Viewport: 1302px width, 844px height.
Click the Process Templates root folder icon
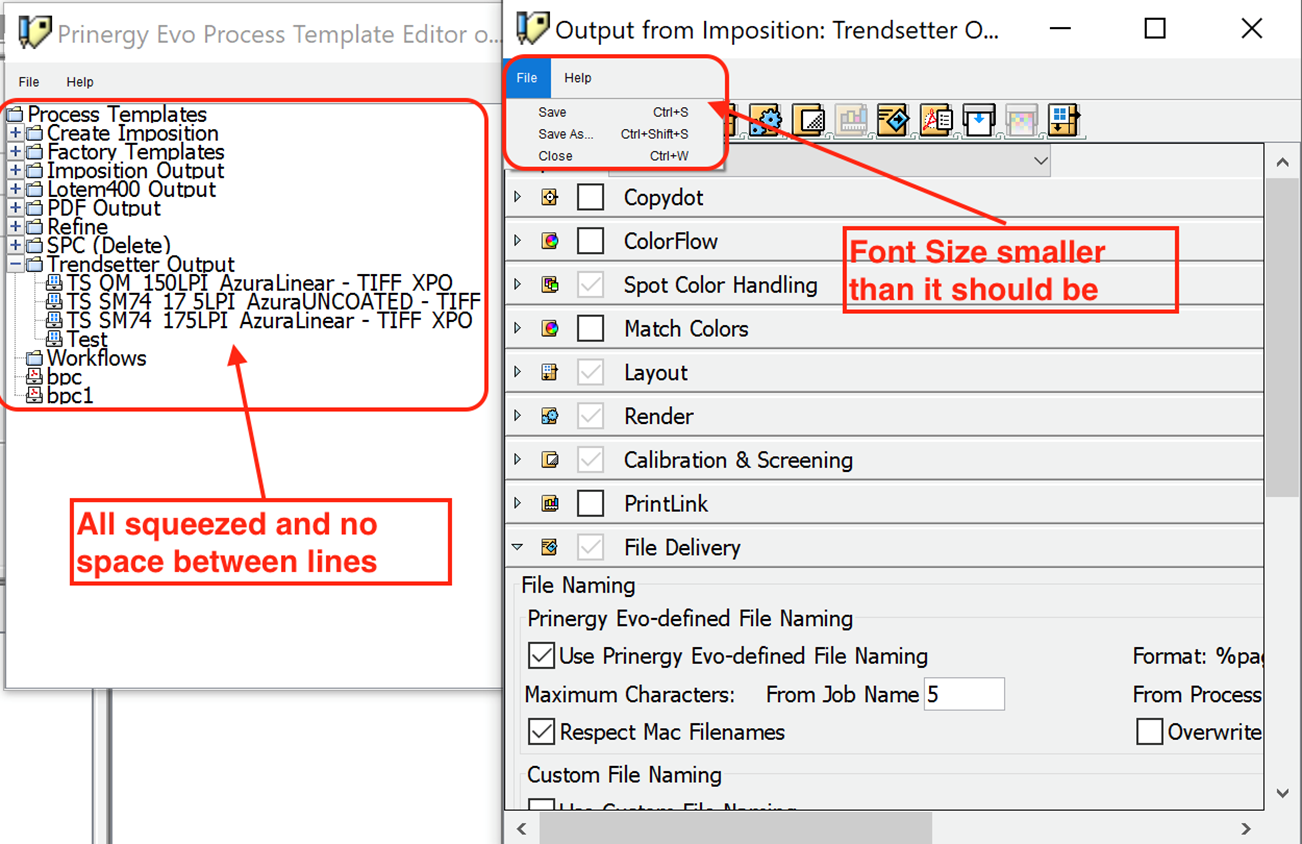pyautogui.click(x=15, y=115)
